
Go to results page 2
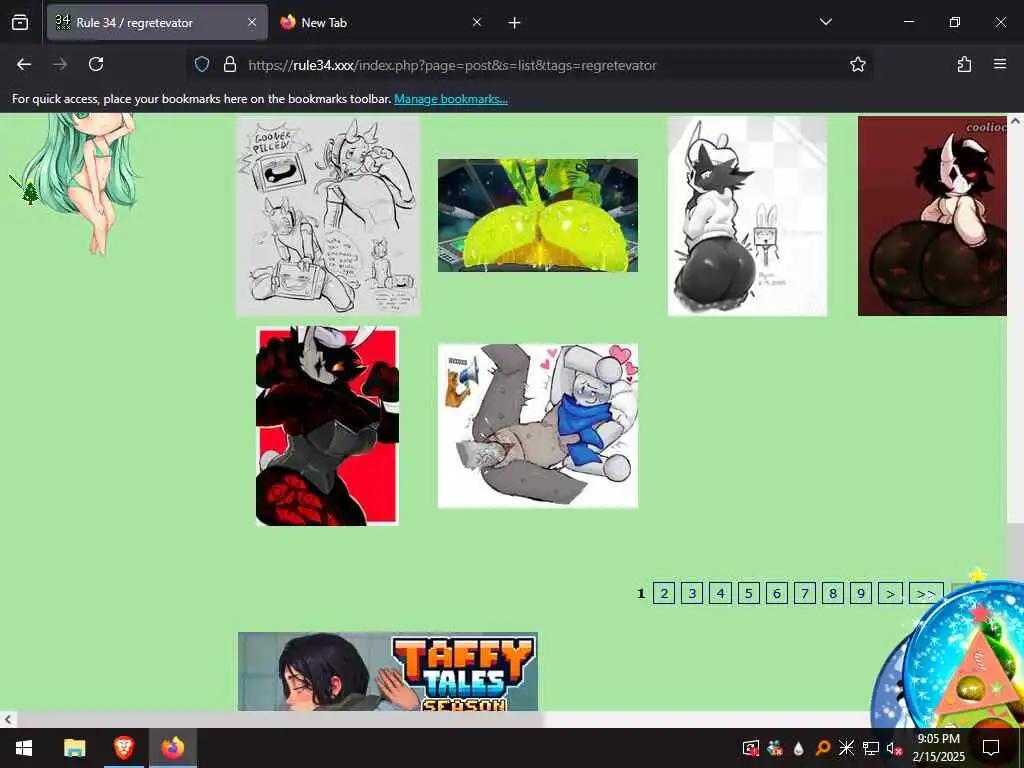point(664,593)
